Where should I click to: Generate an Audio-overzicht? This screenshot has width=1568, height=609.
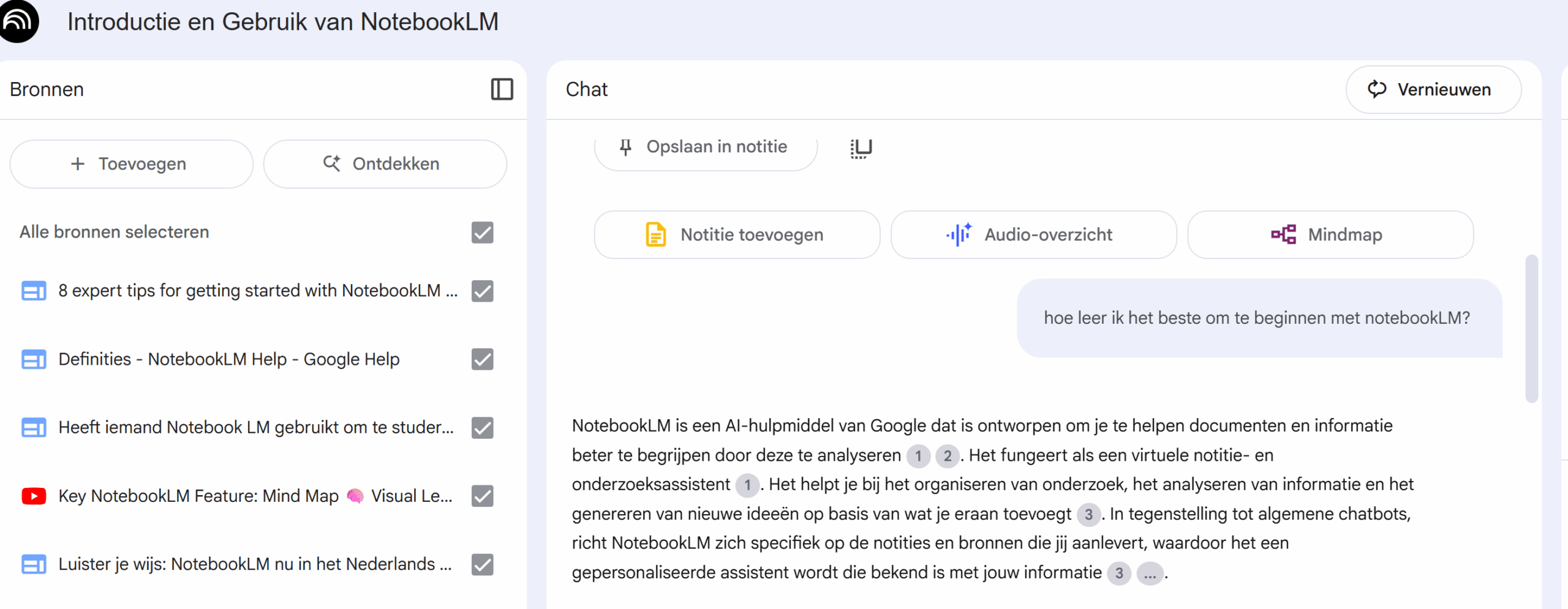pyautogui.click(x=1033, y=235)
